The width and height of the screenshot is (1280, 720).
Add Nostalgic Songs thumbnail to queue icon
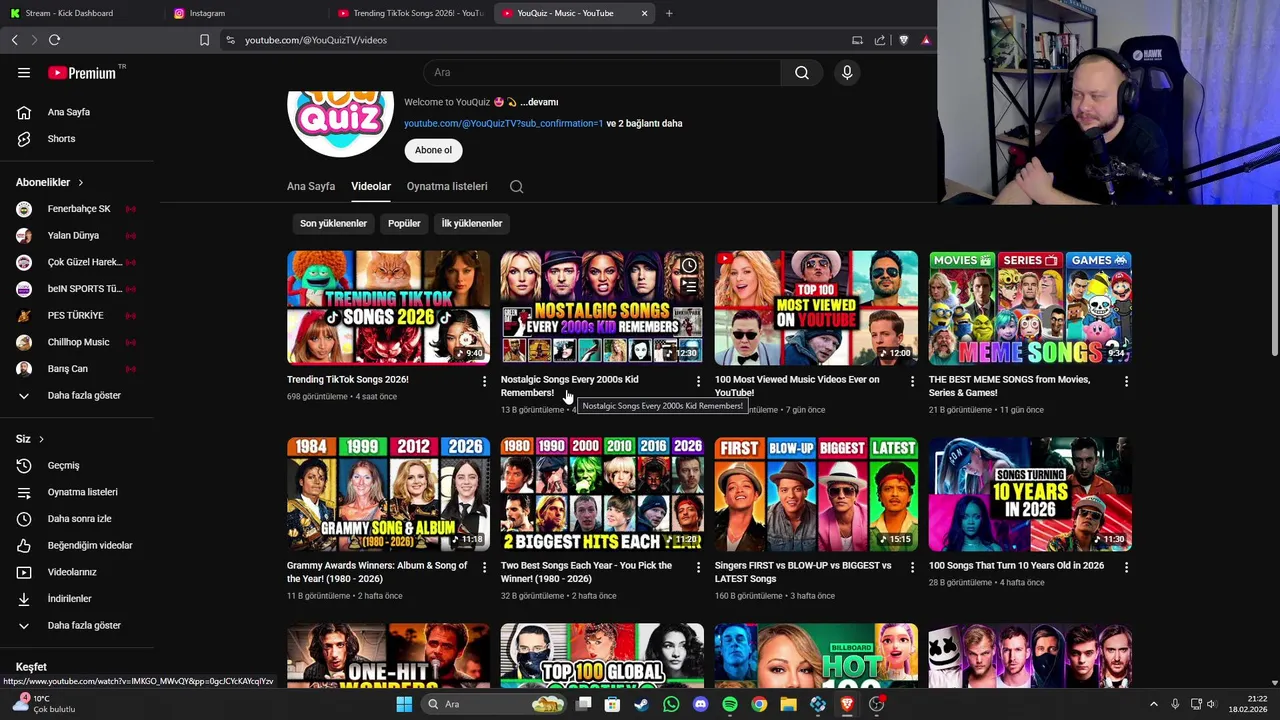pyautogui.click(x=689, y=287)
